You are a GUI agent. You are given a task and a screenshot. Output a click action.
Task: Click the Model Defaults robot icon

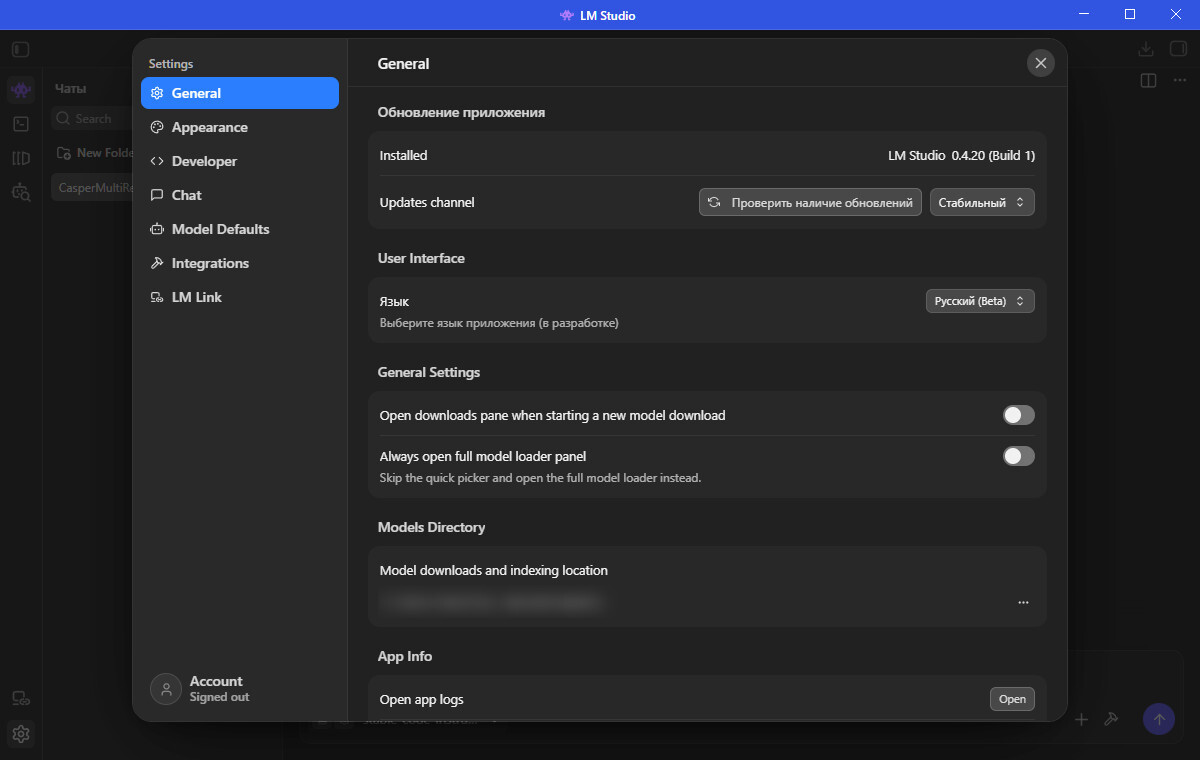pos(157,229)
